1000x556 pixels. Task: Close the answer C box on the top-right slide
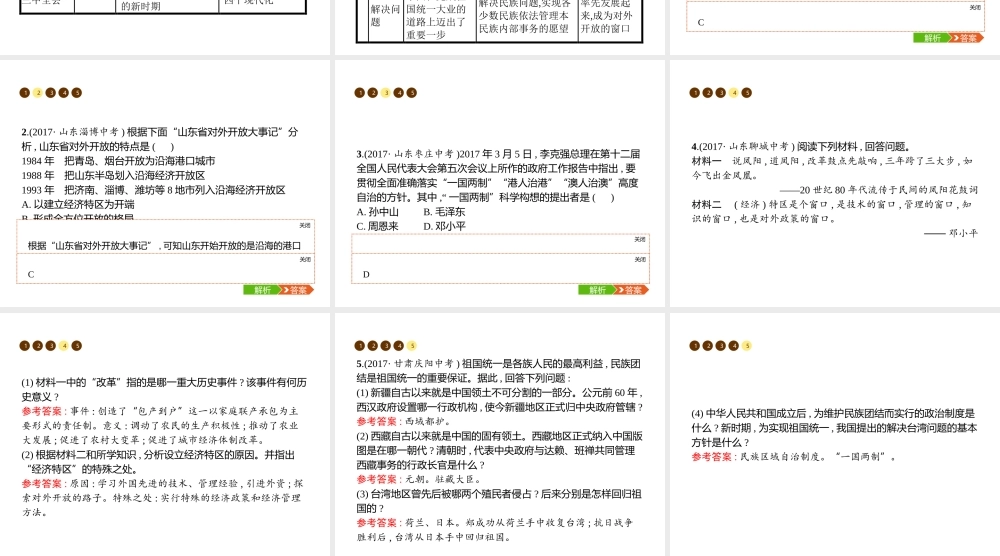975,8
